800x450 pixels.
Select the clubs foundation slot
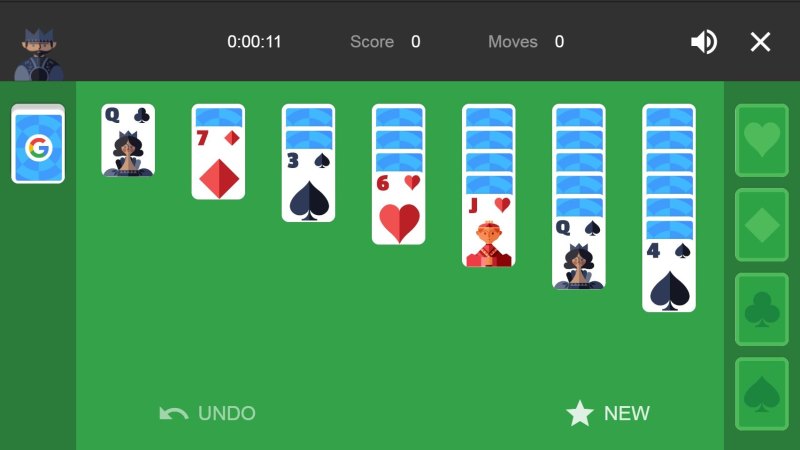tap(762, 310)
